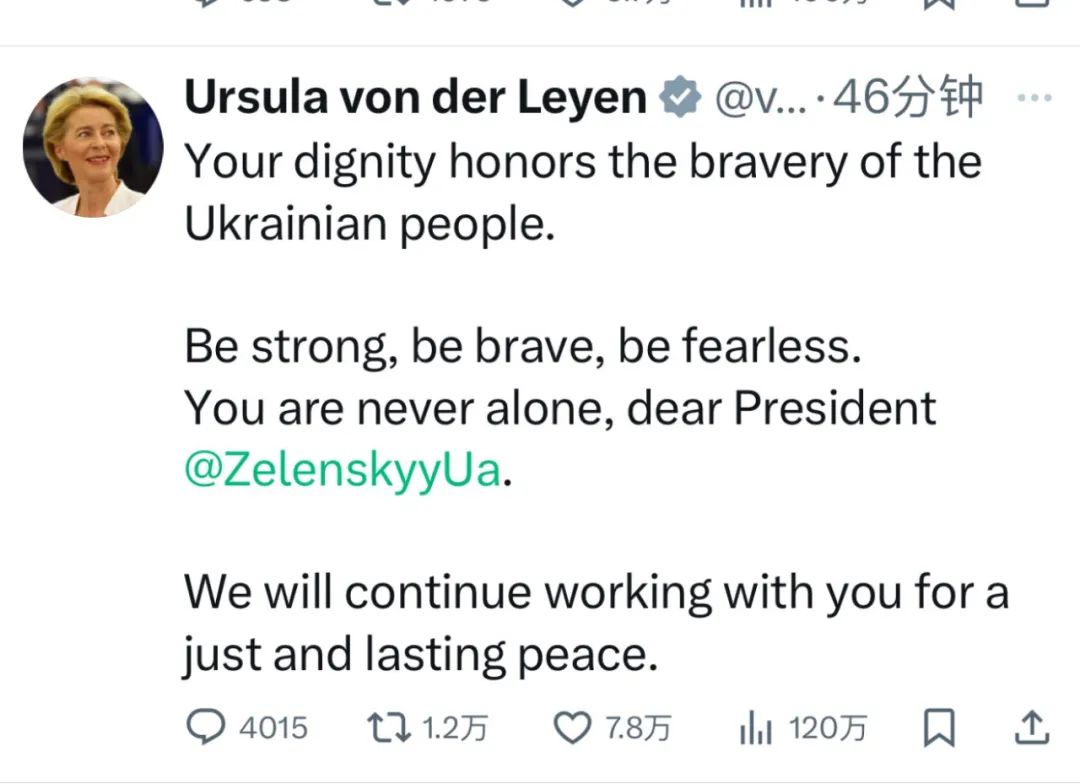
Task: Open the 46分钟 timestamp link
Action: (907, 97)
